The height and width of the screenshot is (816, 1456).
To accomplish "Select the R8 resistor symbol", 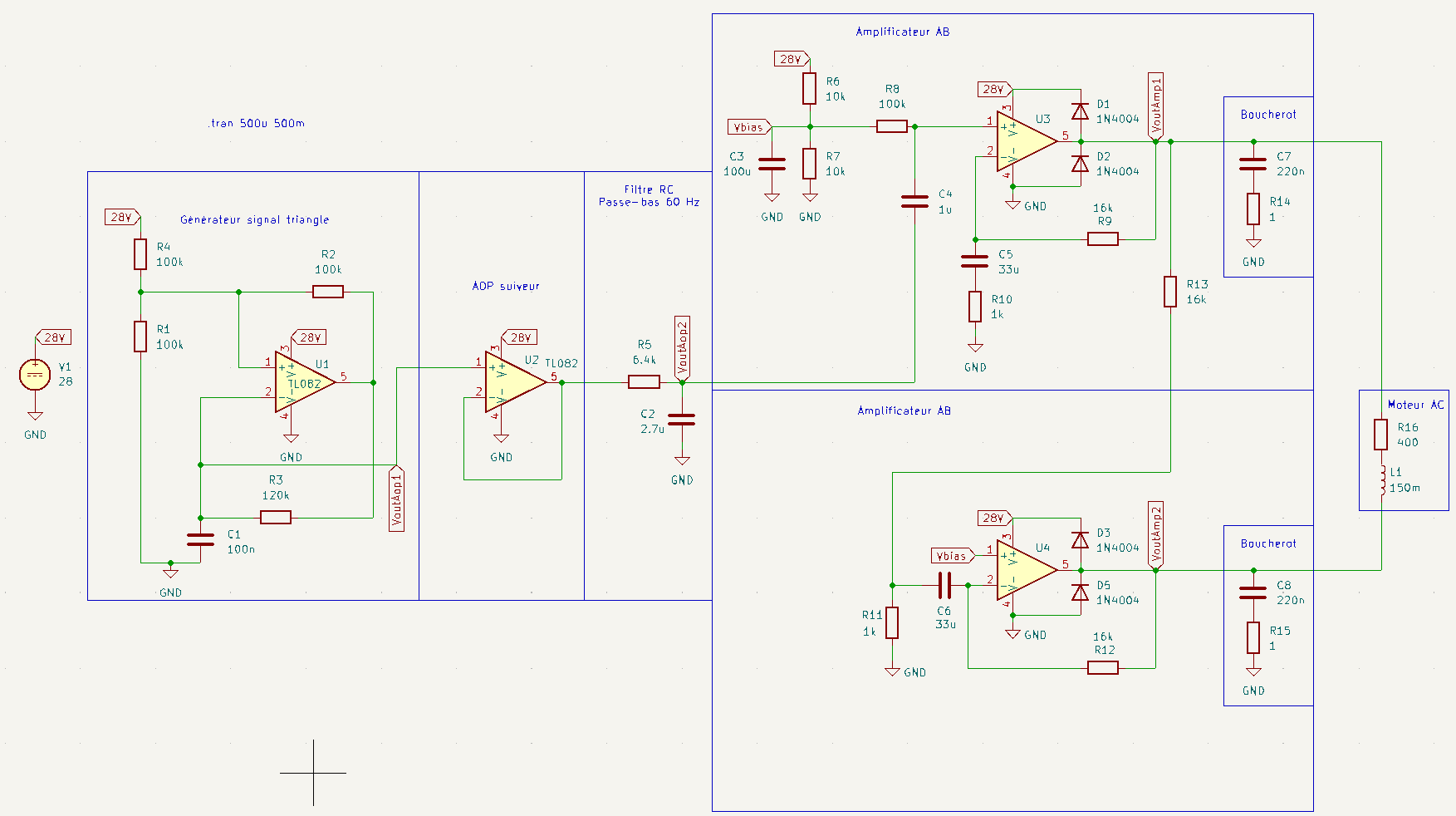I will pyautogui.click(x=892, y=126).
